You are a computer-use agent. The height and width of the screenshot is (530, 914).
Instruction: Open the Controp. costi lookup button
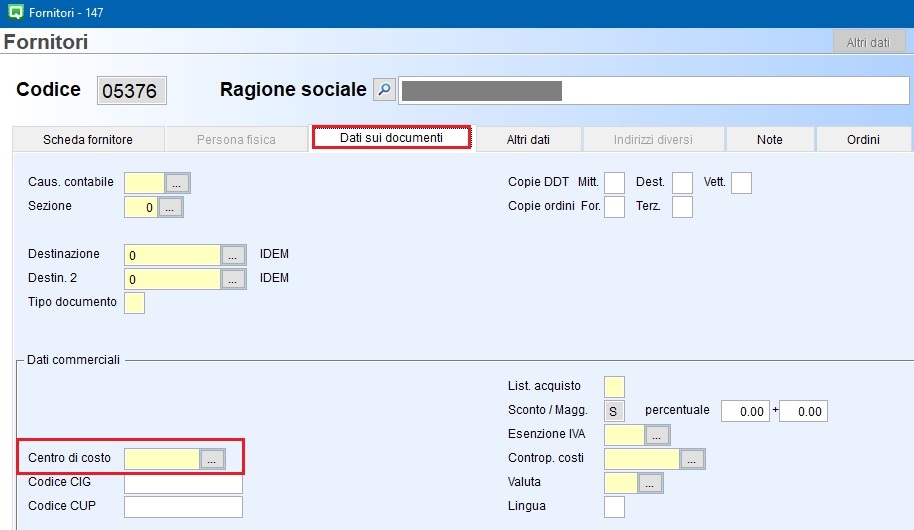[692, 459]
